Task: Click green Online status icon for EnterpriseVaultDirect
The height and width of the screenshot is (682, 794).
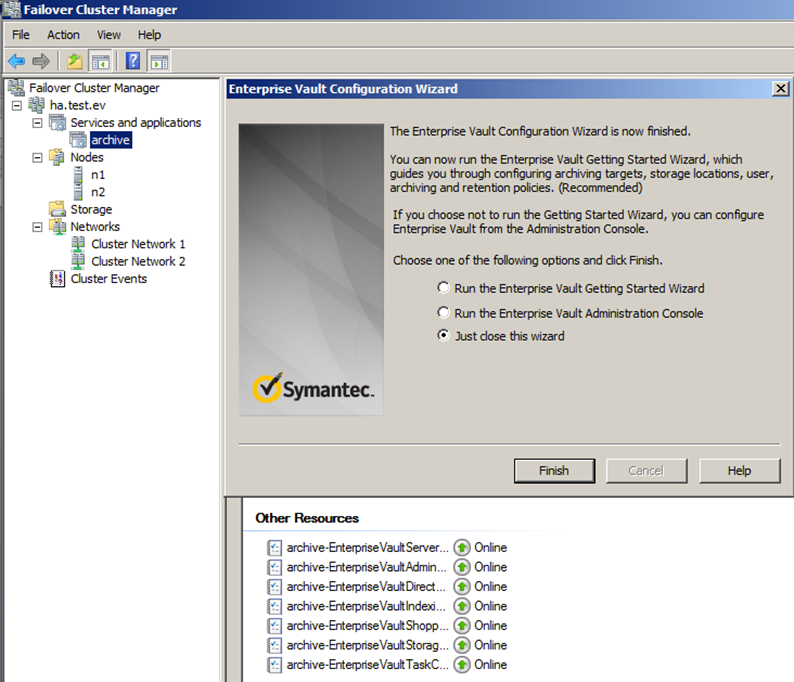Action: coord(461,587)
